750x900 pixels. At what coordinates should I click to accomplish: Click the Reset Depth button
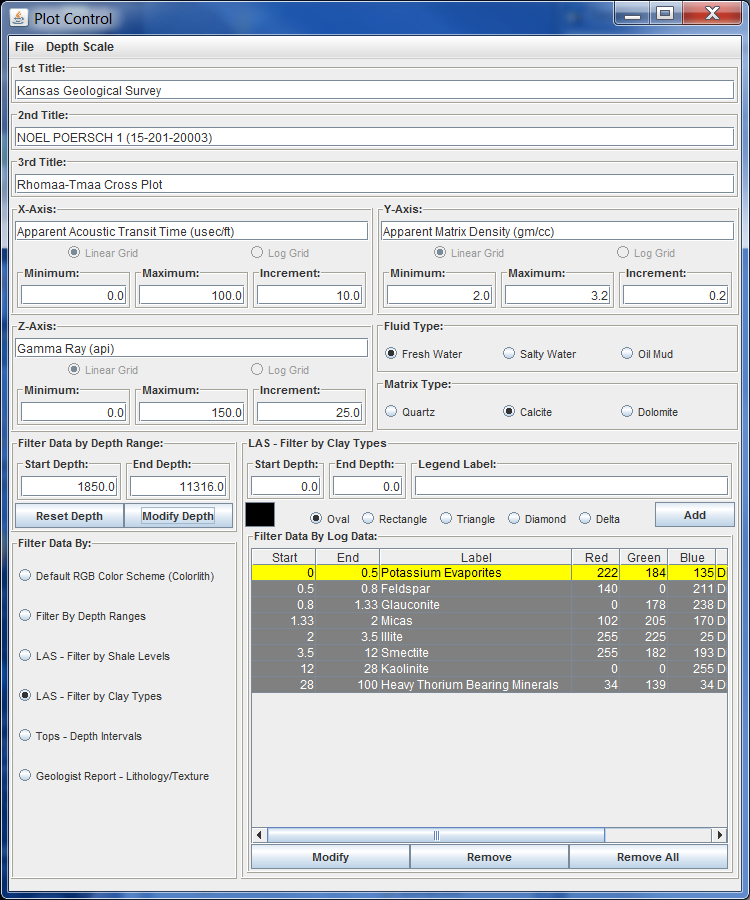(x=69, y=515)
